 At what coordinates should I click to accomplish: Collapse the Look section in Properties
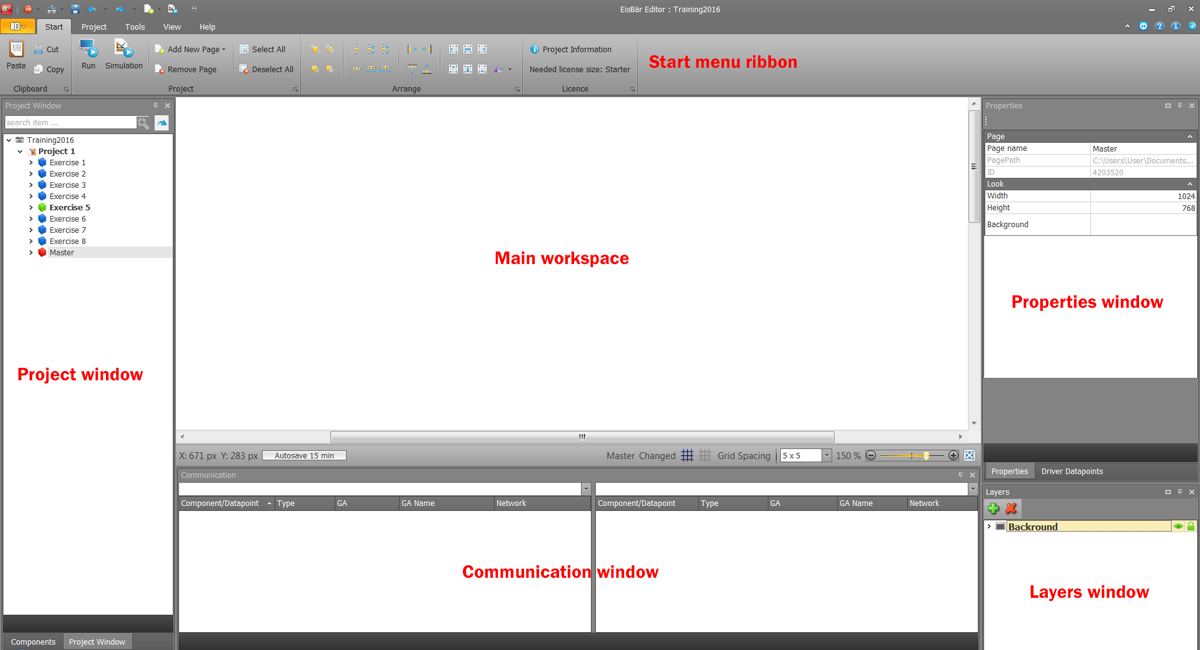tap(1190, 184)
